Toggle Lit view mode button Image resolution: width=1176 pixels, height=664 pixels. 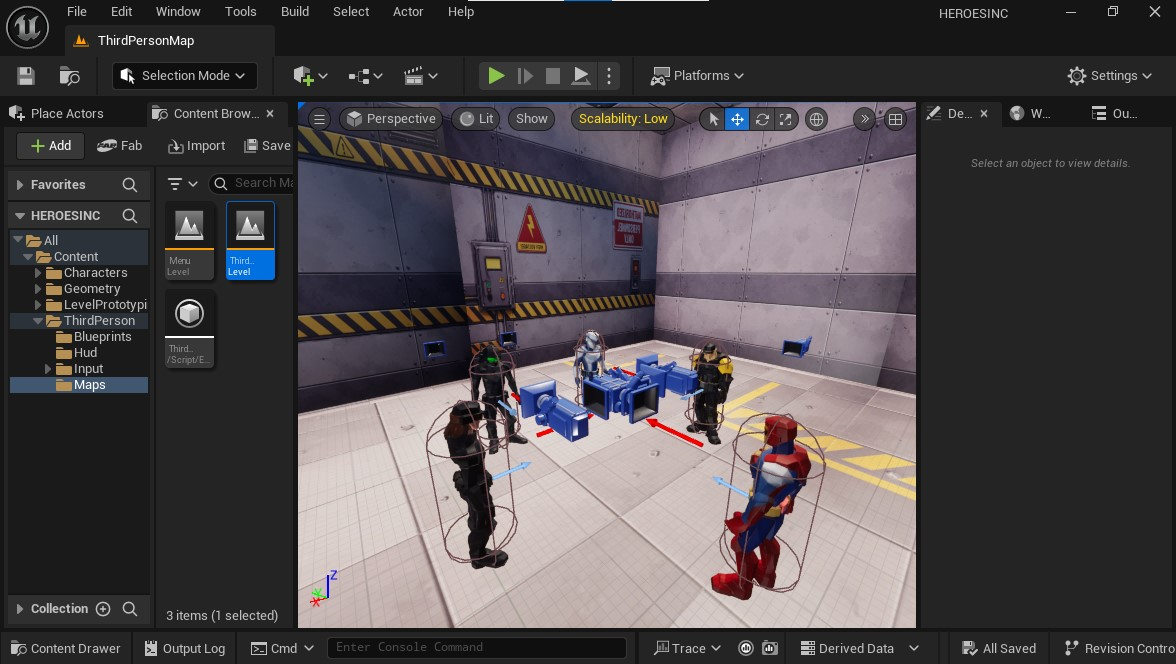point(476,119)
